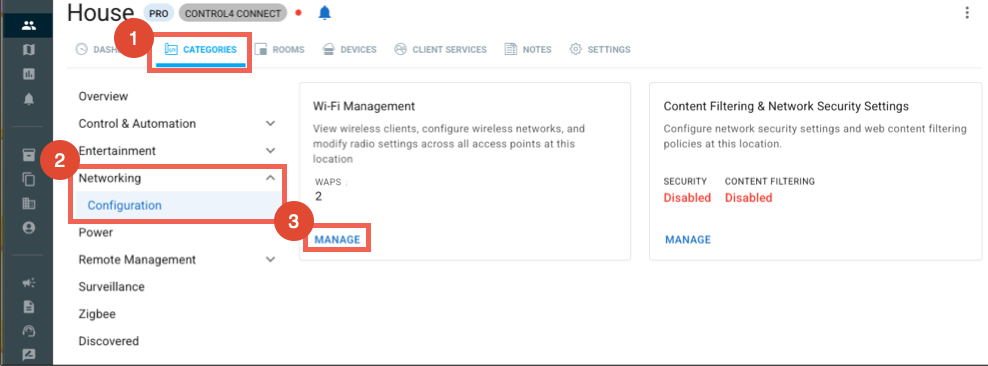Open the Notes tab
The height and width of the screenshot is (366, 988).
[x=528, y=50]
